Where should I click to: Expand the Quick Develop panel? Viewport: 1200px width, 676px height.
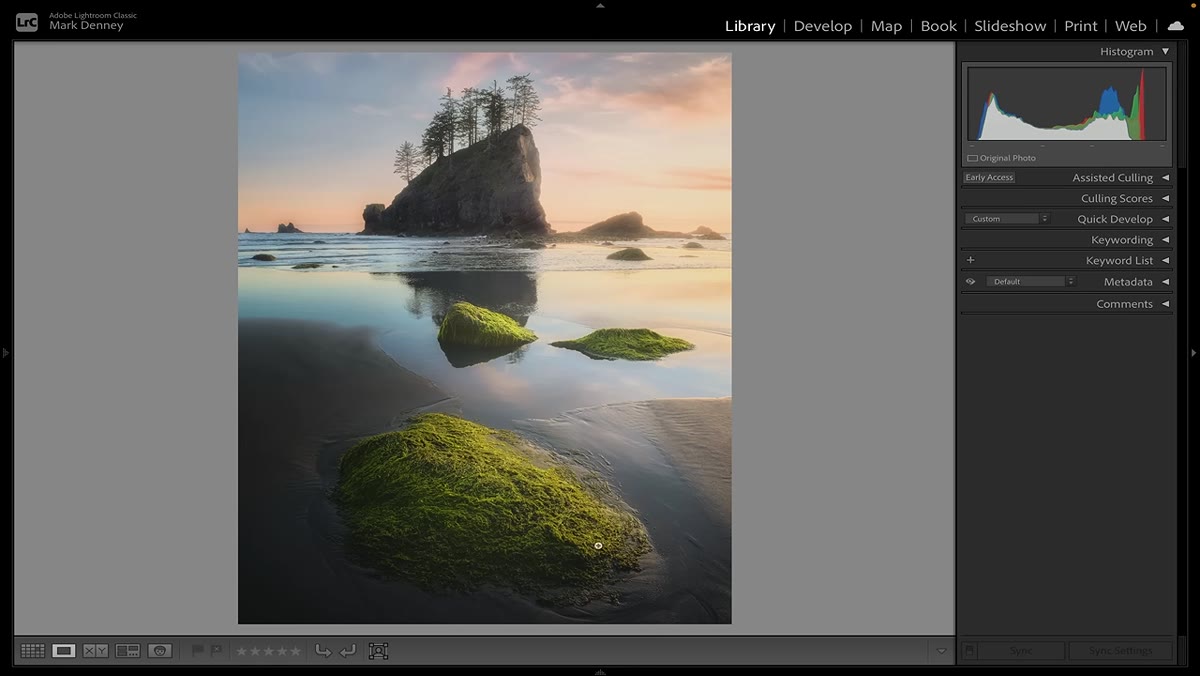point(1165,219)
